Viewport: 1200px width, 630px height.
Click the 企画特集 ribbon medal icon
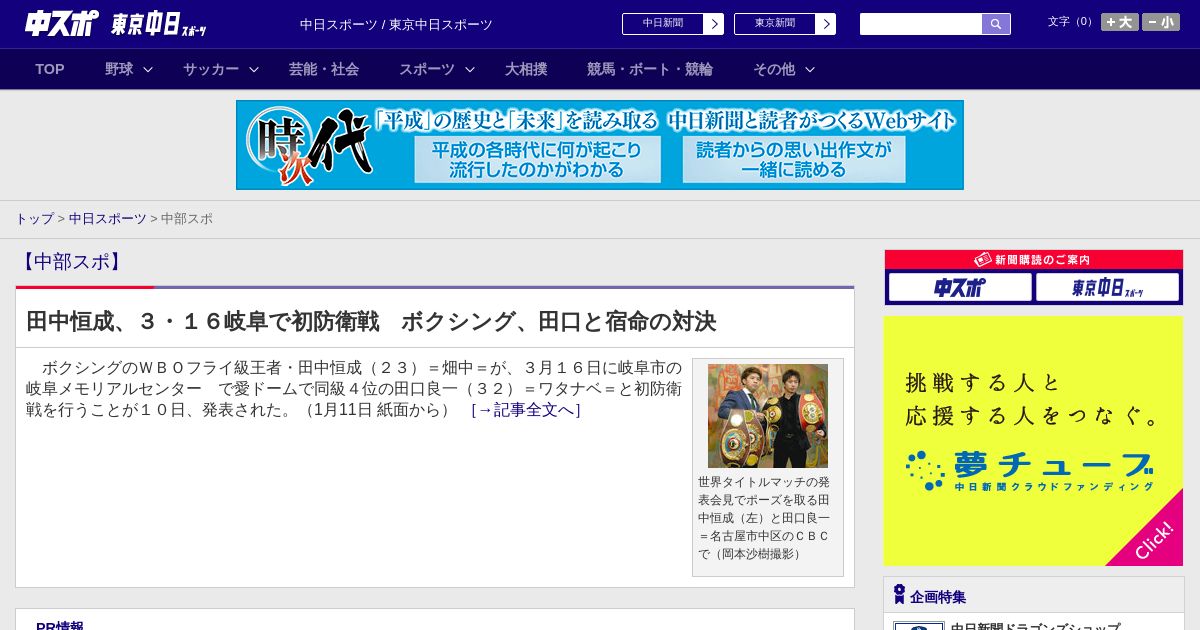coord(899,595)
